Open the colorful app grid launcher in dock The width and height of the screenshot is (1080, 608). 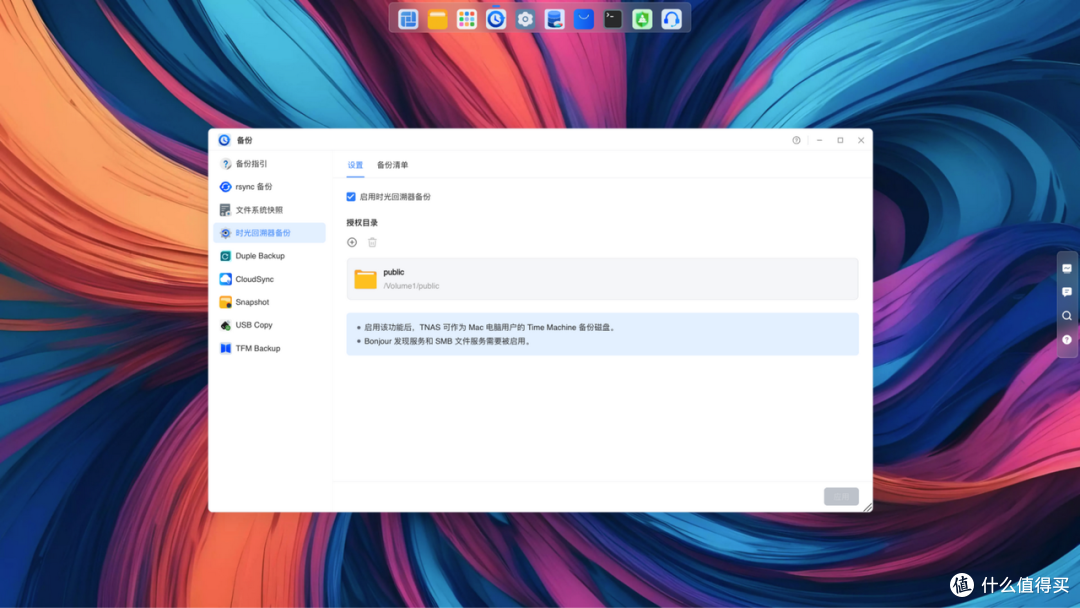point(466,19)
